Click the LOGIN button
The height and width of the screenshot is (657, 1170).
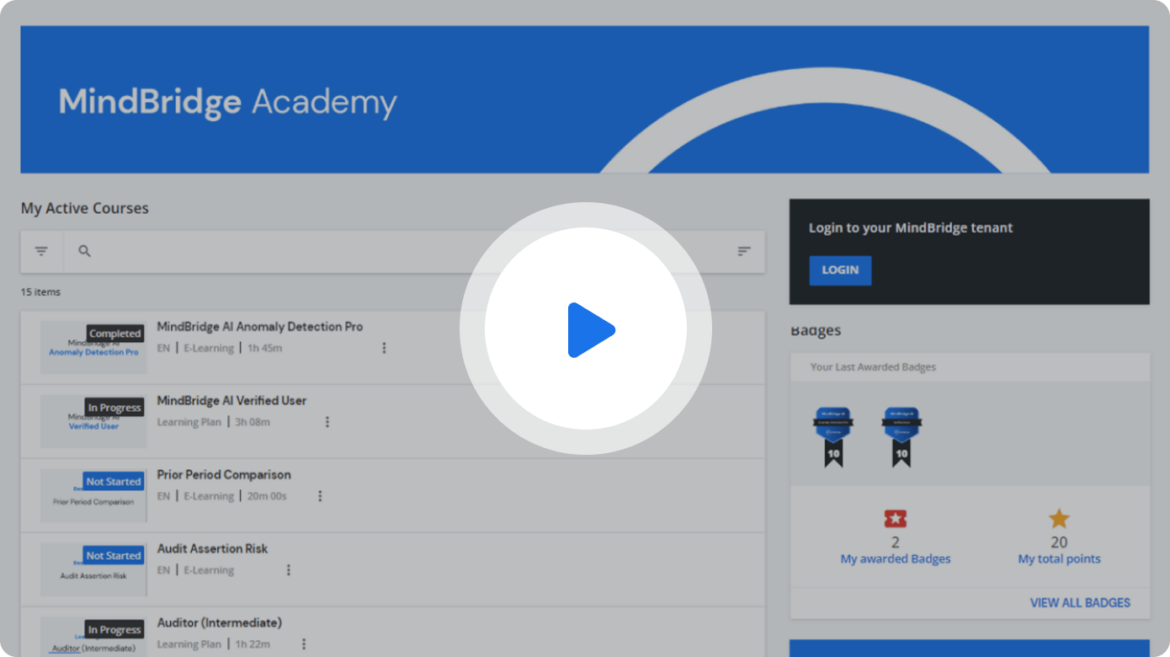point(840,270)
